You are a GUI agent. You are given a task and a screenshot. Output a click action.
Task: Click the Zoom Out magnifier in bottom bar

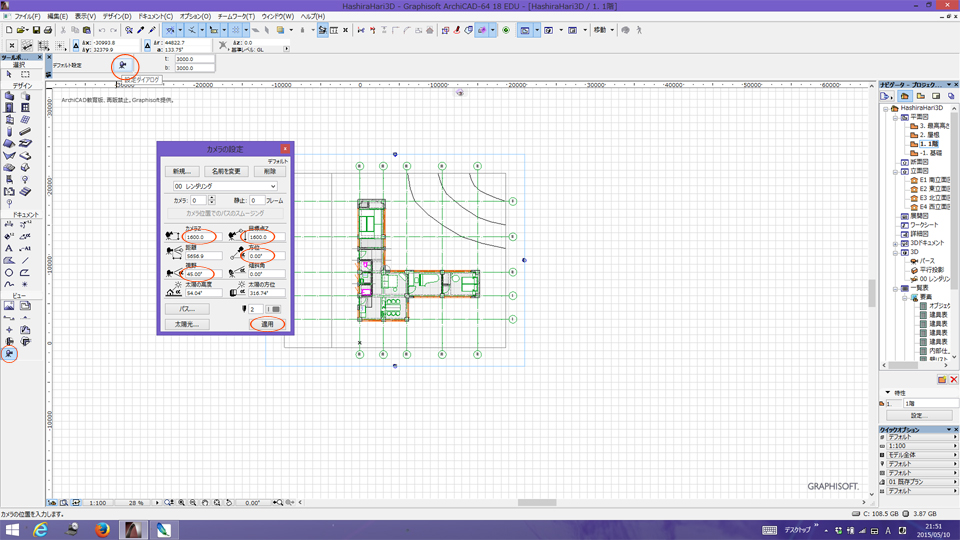tap(193, 503)
